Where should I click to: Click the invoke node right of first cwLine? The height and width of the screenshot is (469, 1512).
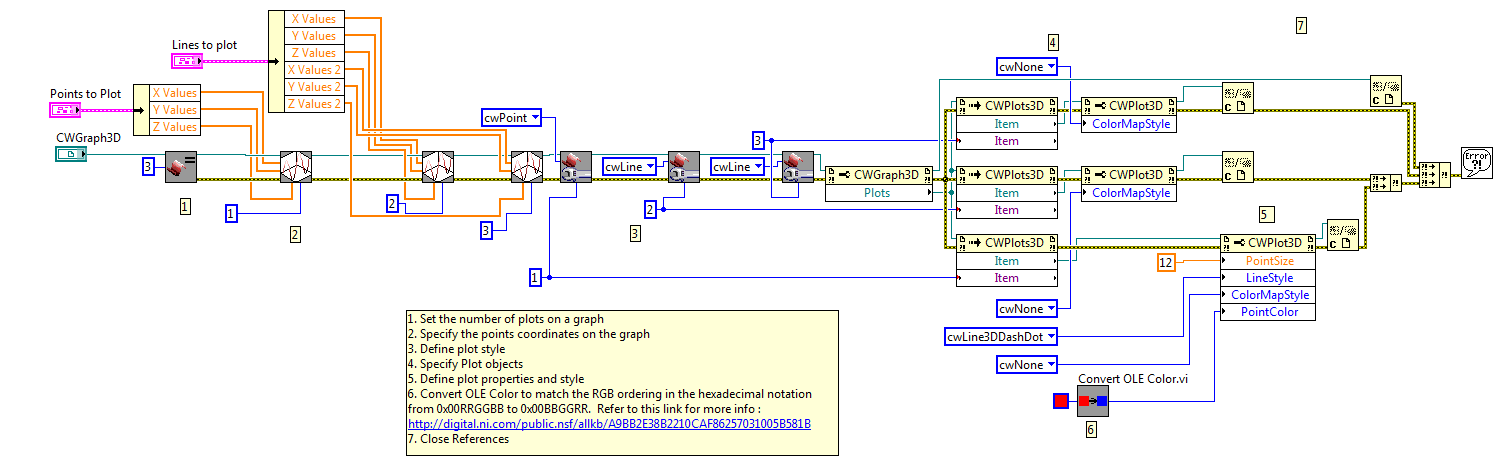tap(684, 166)
